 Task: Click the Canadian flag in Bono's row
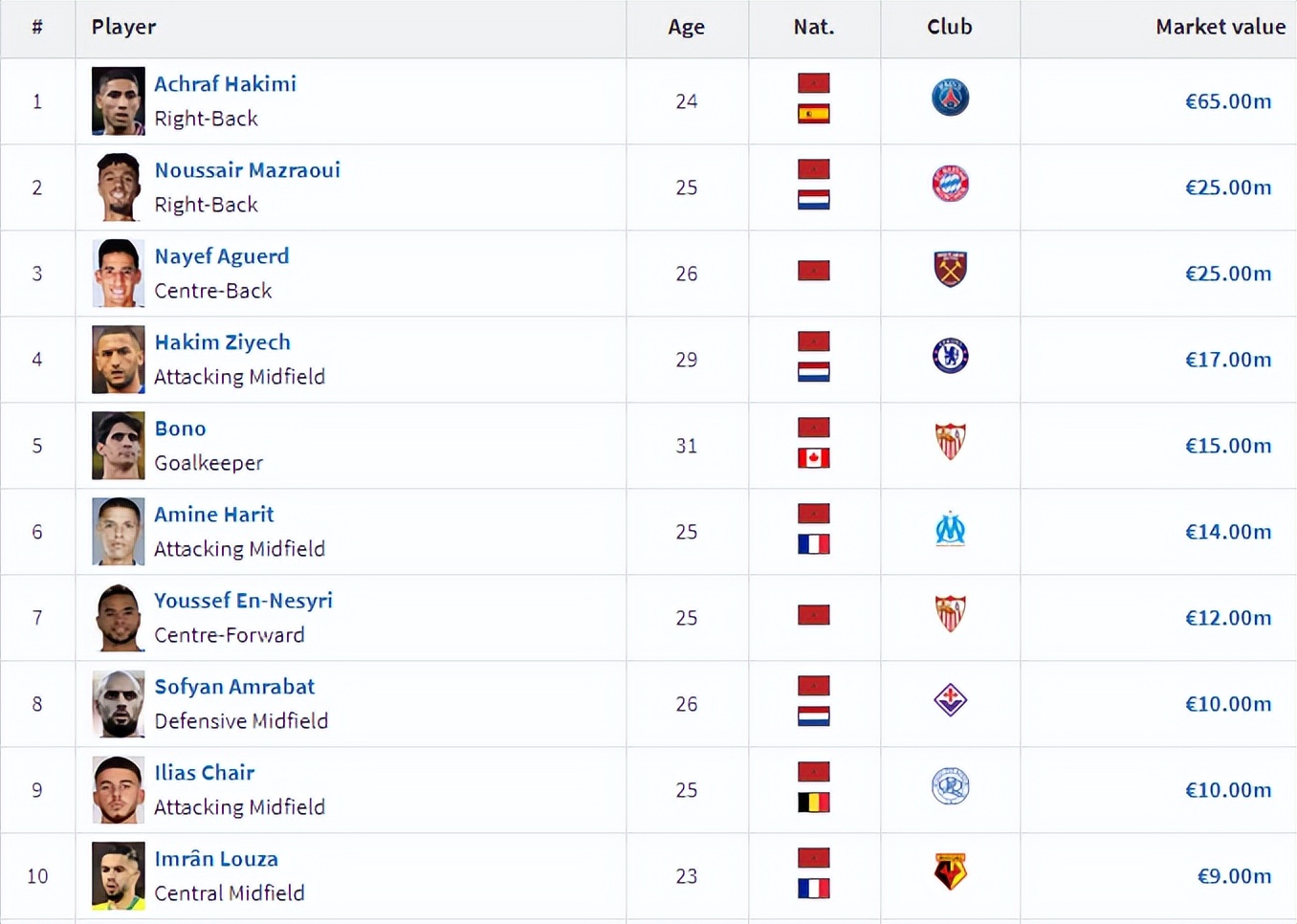pyautogui.click(x=814, y=459)
